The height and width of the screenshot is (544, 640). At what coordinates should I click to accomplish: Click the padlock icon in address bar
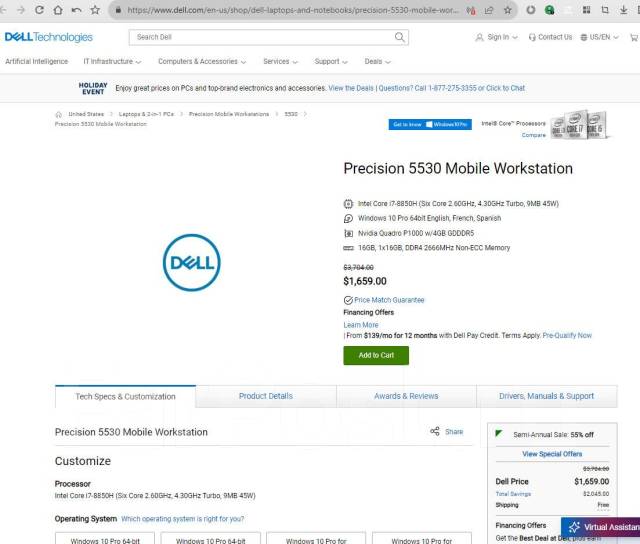click(x=118, y=10)
